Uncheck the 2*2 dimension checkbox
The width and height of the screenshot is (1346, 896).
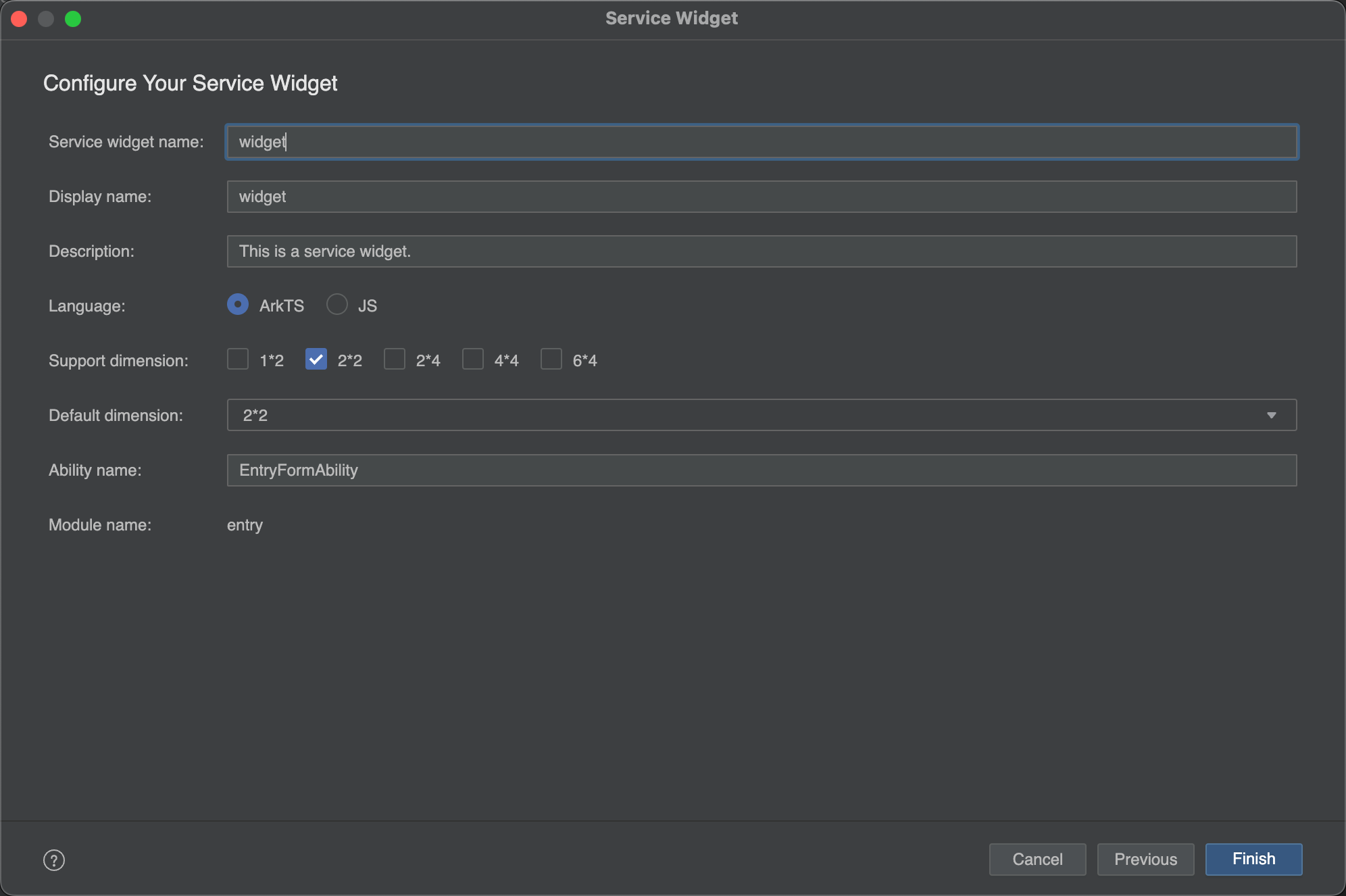[316, 359]
